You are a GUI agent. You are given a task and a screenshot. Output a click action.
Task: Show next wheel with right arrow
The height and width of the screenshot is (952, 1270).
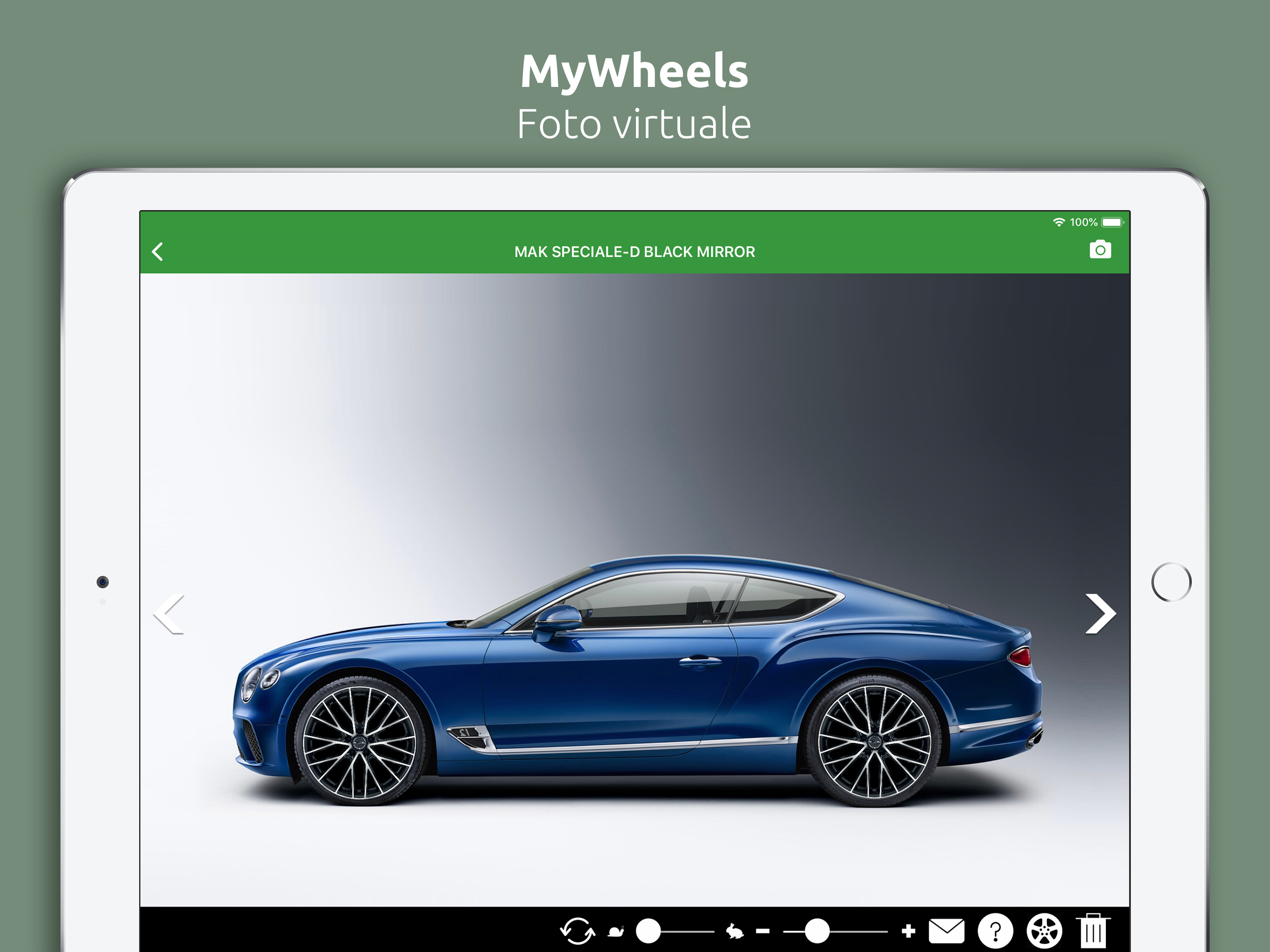(1100, 614)
